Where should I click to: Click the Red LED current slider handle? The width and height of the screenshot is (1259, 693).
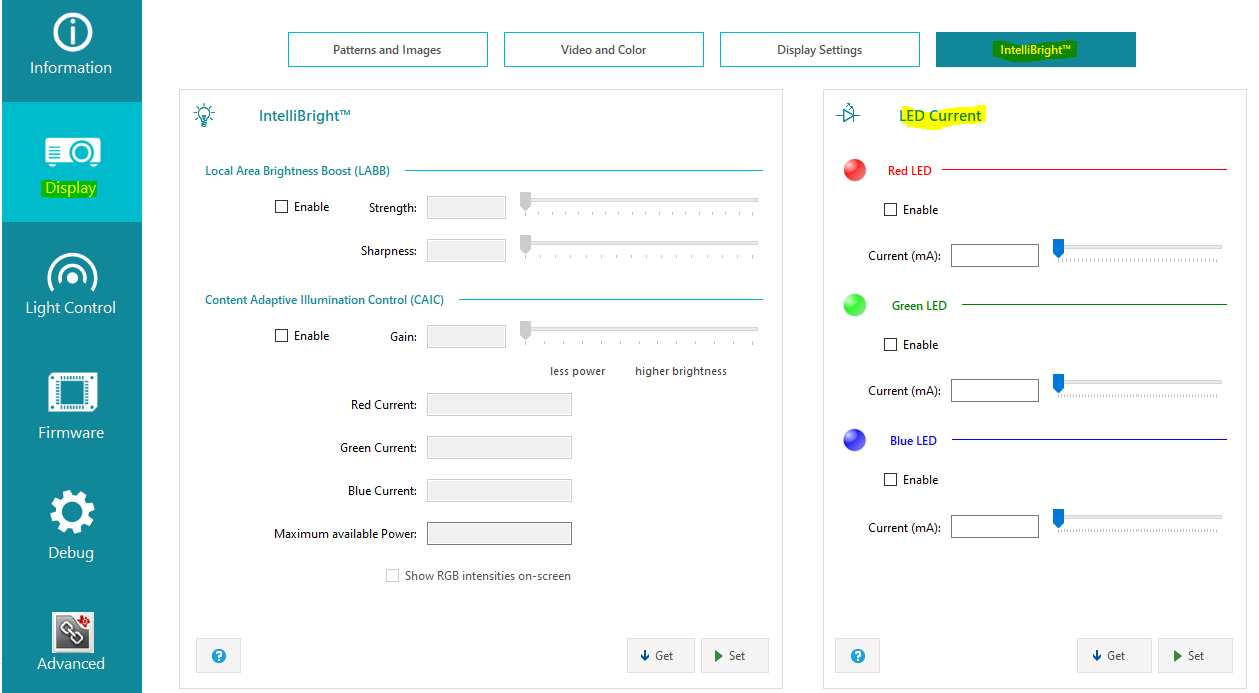tap(1059, 248)
